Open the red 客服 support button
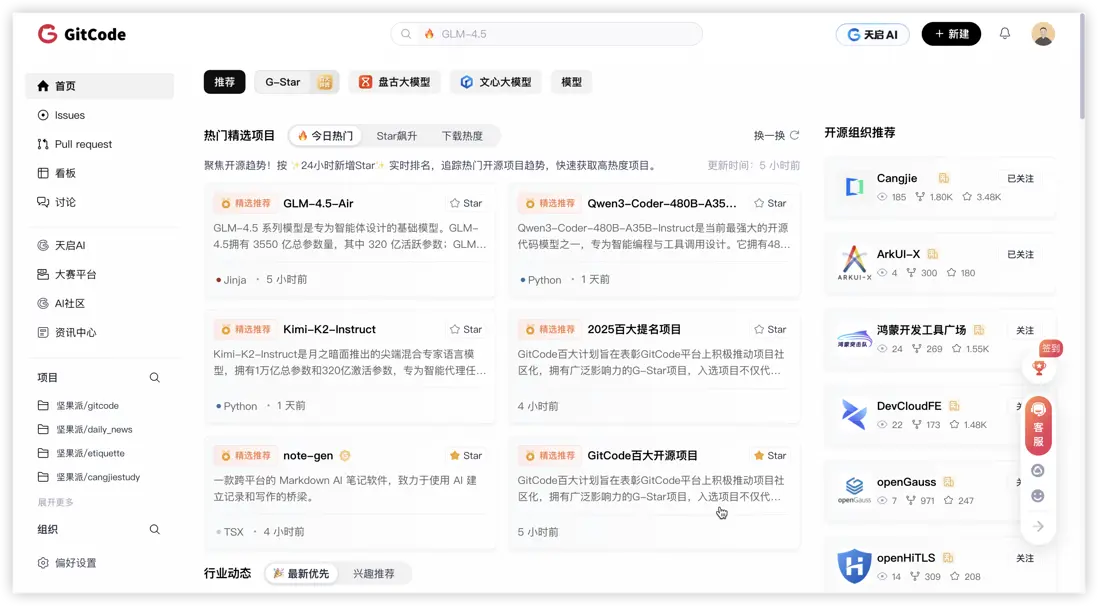Viewport: 1098px width, 606px height. pos(1038,425)
